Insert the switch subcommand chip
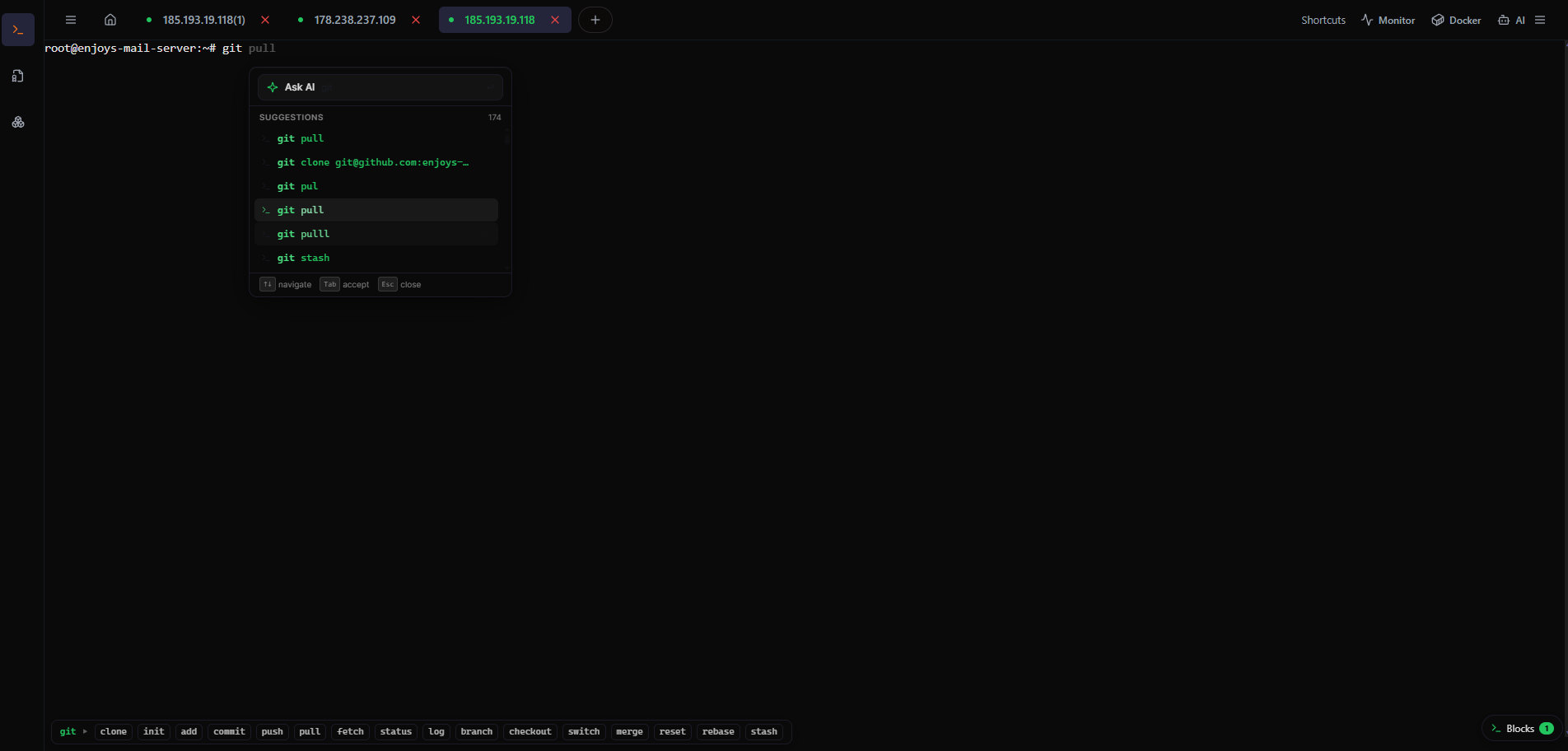Screen dimensions: 1568x751 pos(584,731)
